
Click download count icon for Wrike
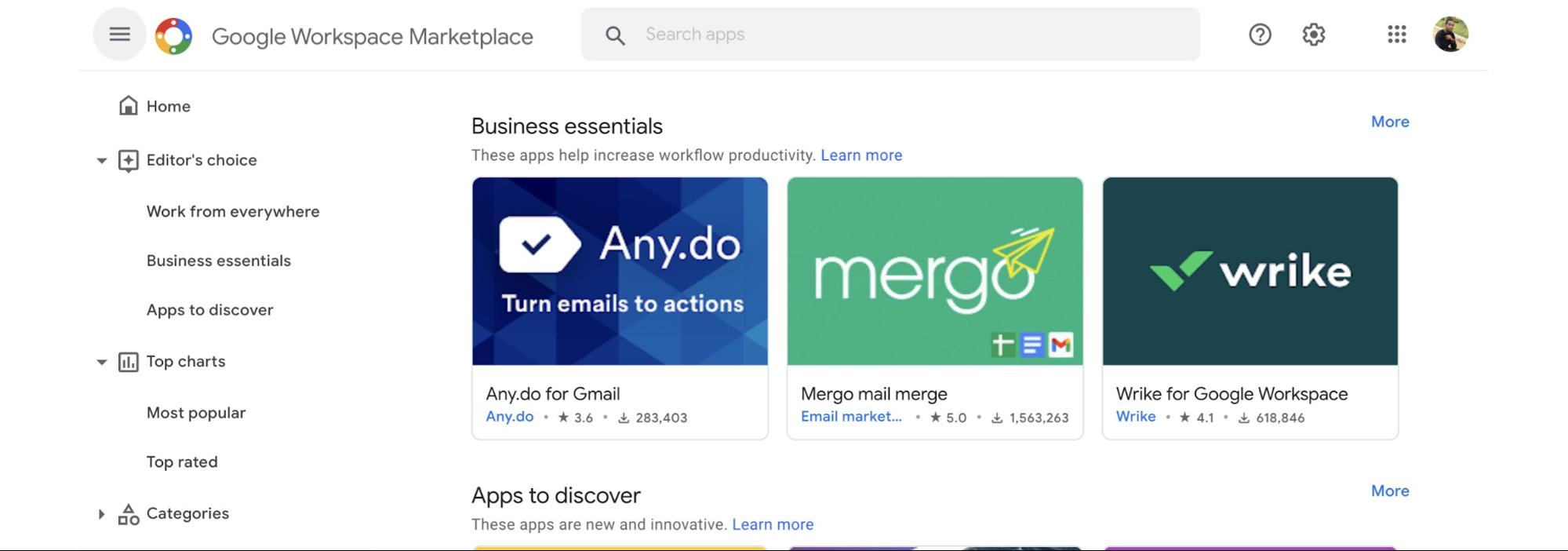pos(1244,418)
